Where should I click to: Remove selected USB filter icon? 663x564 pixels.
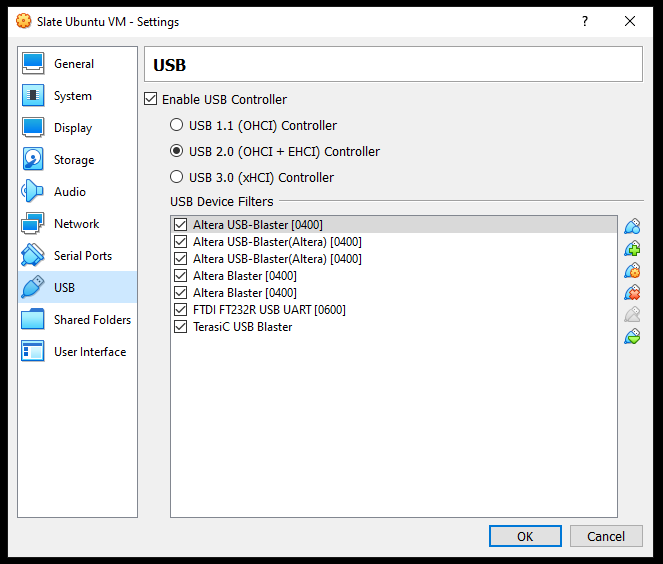coord(632,292)
